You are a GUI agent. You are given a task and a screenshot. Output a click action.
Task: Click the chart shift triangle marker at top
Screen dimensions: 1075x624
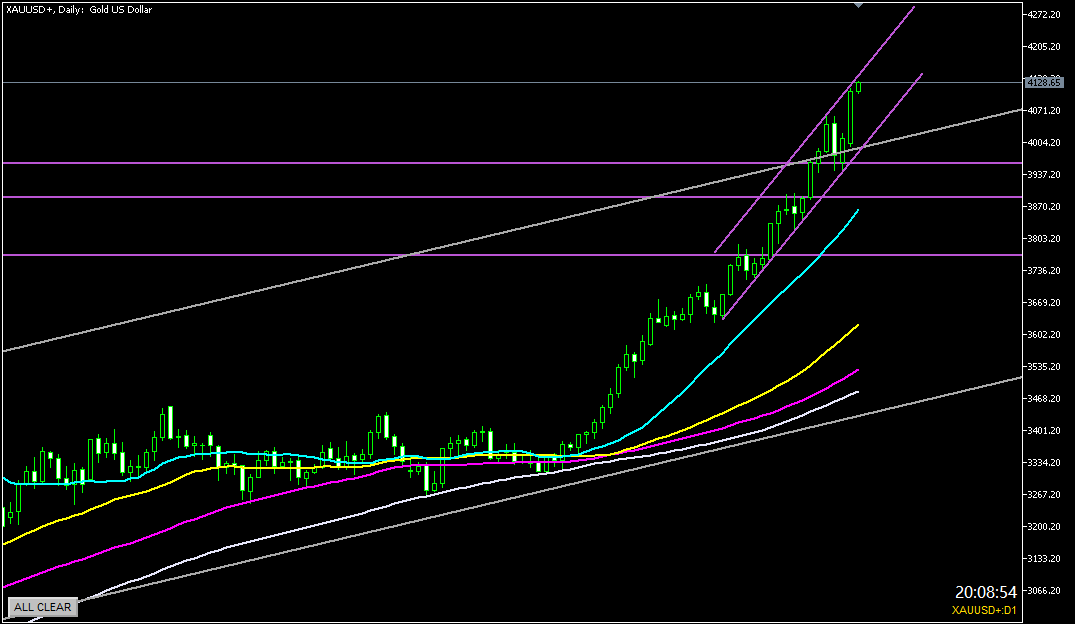point(858,5)
